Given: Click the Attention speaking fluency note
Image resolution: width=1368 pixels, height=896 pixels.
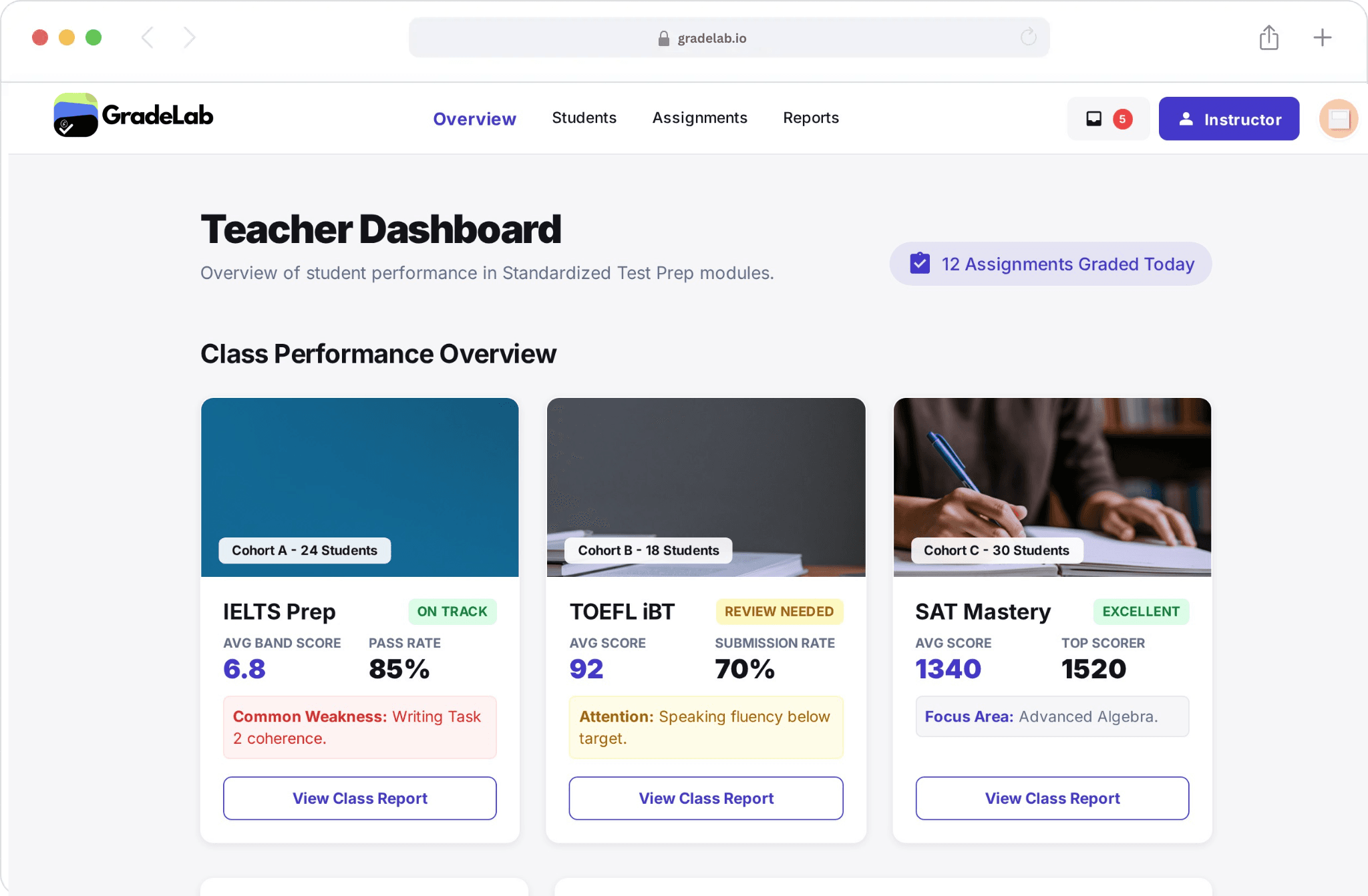Looking at the screenshot, I should coord(706,728).
